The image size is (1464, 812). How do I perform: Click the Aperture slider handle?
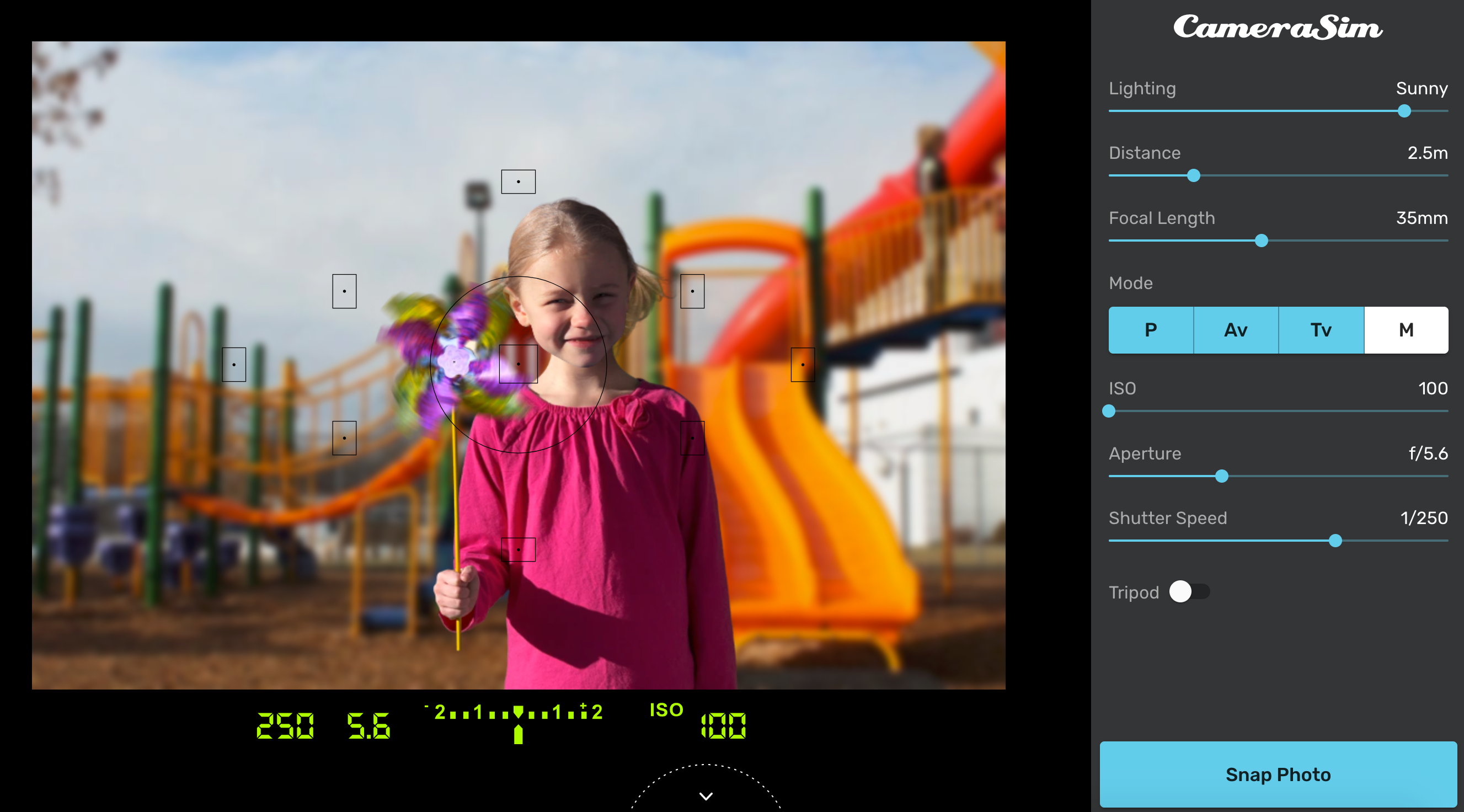[1221, 476]
